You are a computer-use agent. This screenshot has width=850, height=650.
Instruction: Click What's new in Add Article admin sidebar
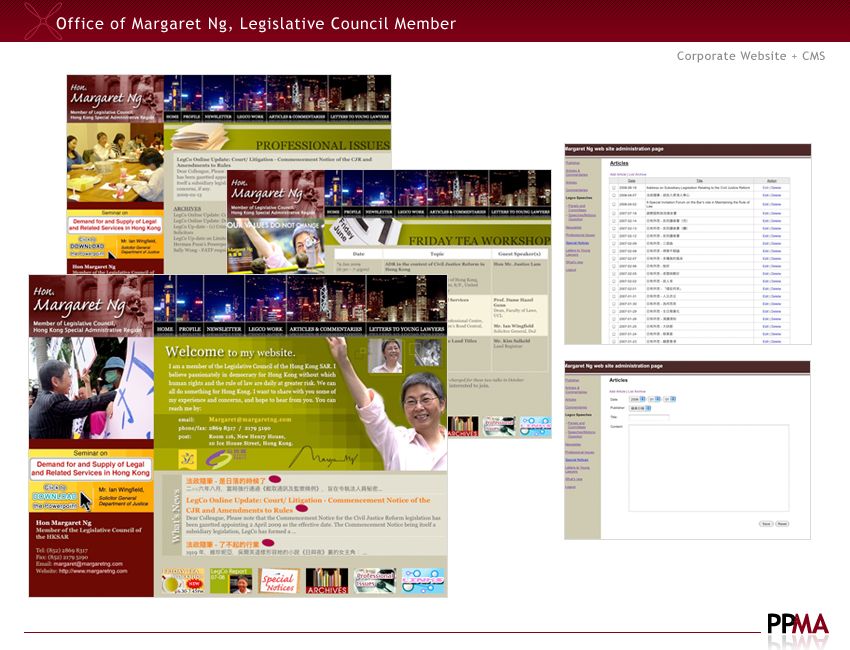click(574, 479)
